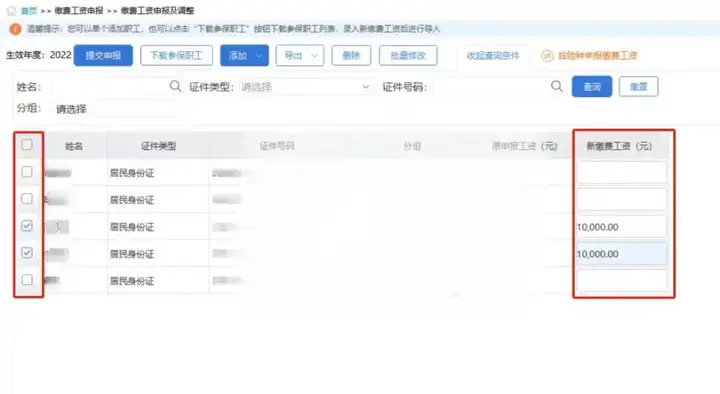
Task: Check the last row checkbox
Action: tap(27, 280)
